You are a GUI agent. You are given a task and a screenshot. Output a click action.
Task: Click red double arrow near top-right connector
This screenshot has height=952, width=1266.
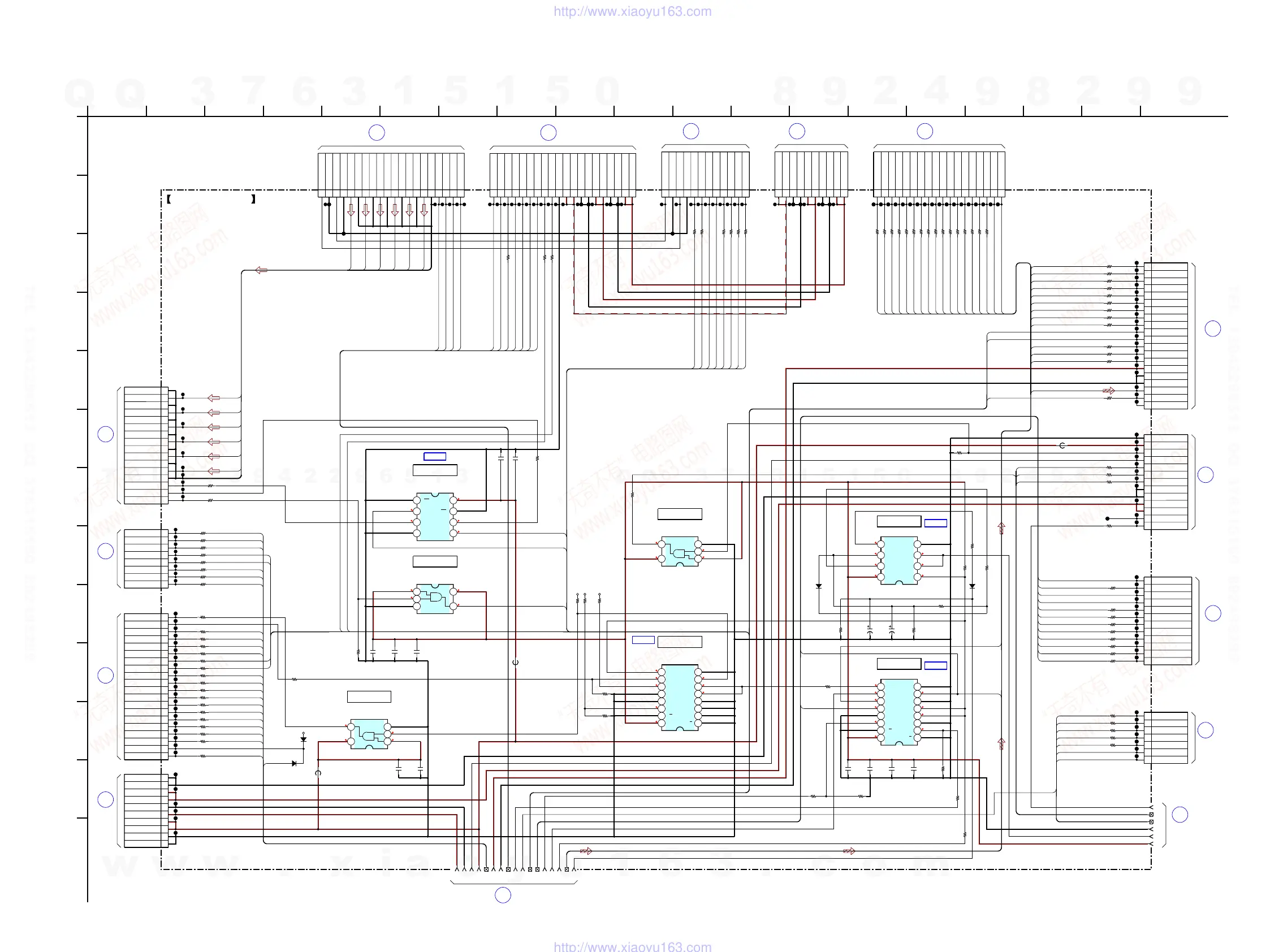[x=1109, y=391]
